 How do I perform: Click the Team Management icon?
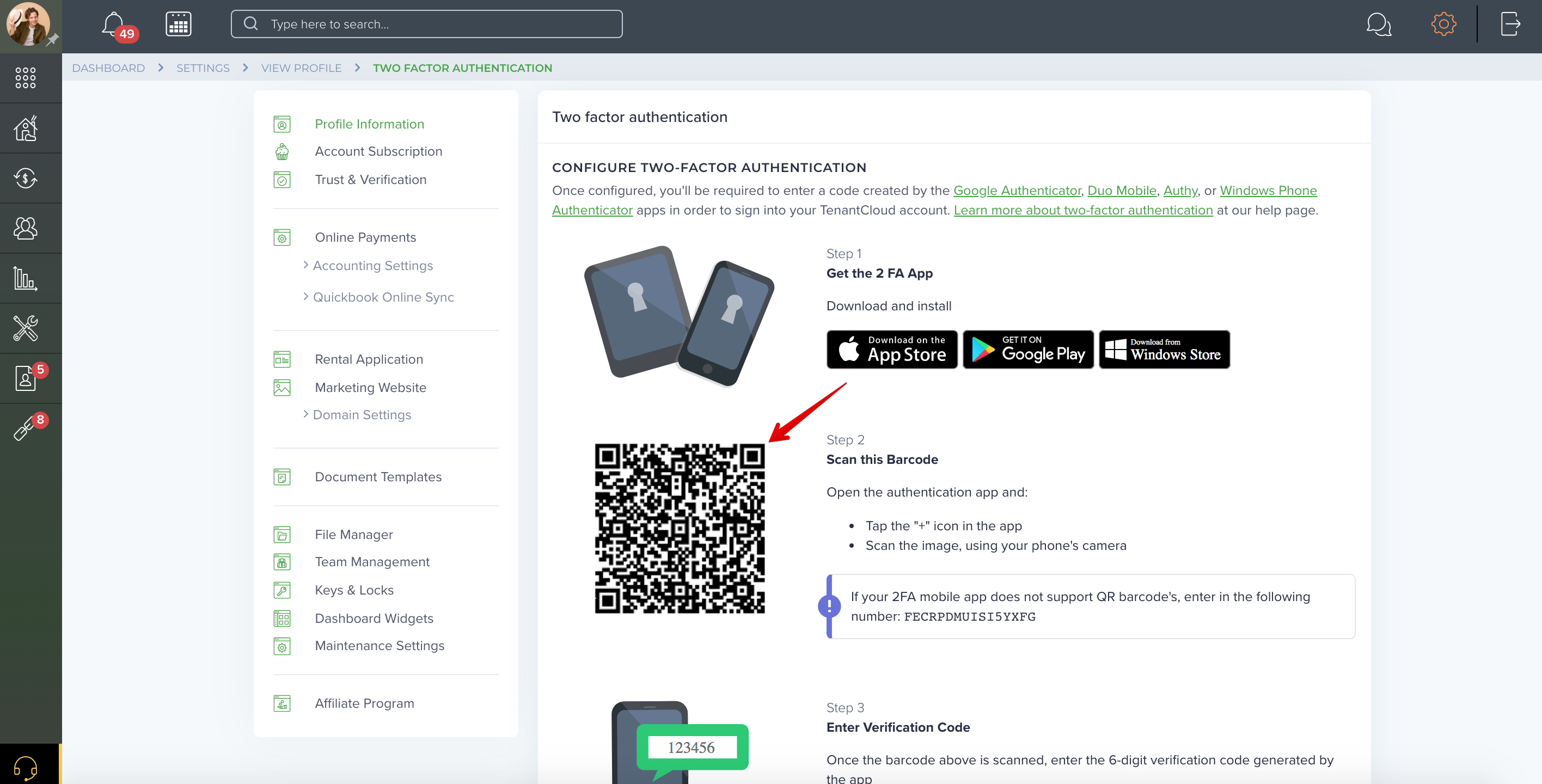point(282,562)
